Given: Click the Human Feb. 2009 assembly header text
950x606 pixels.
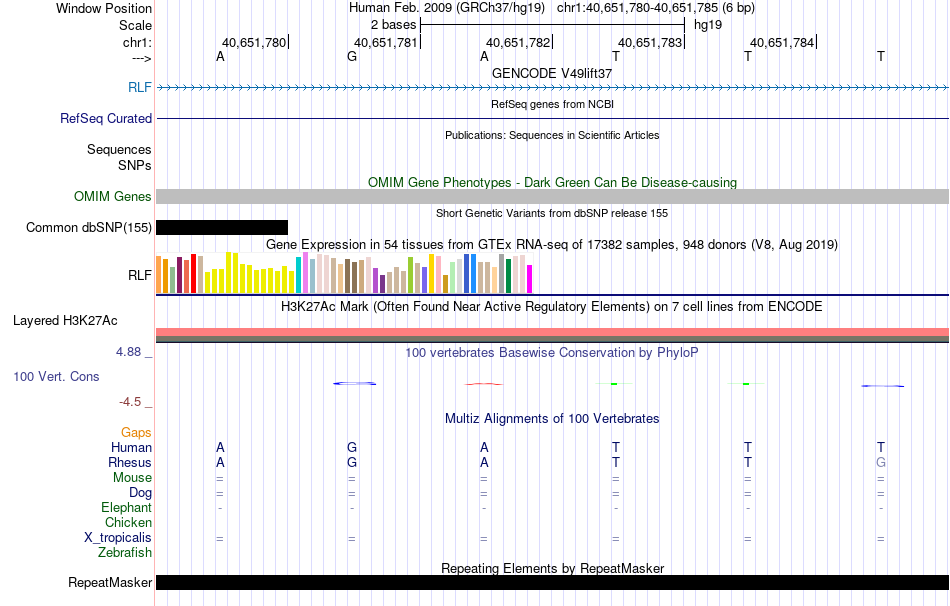Looking at the screenshot, I should pos(447,8).
